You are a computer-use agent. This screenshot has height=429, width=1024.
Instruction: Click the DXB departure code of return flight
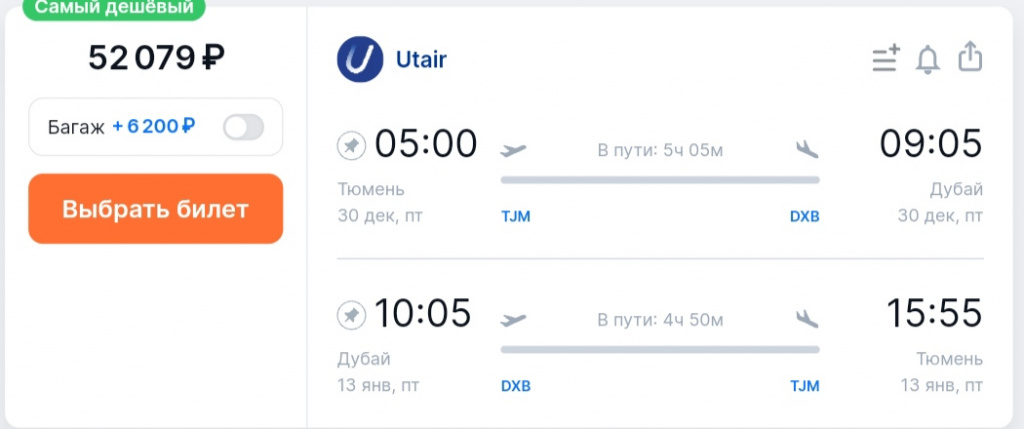tap(515, 386)
